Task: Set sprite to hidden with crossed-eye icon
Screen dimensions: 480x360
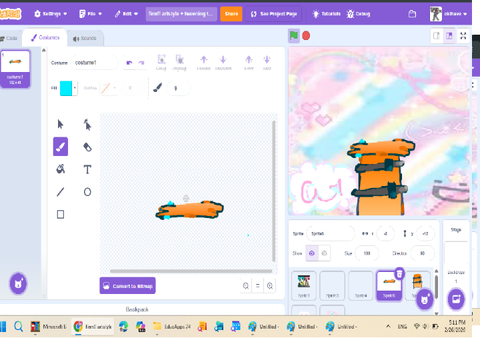Action: (324, 253)
